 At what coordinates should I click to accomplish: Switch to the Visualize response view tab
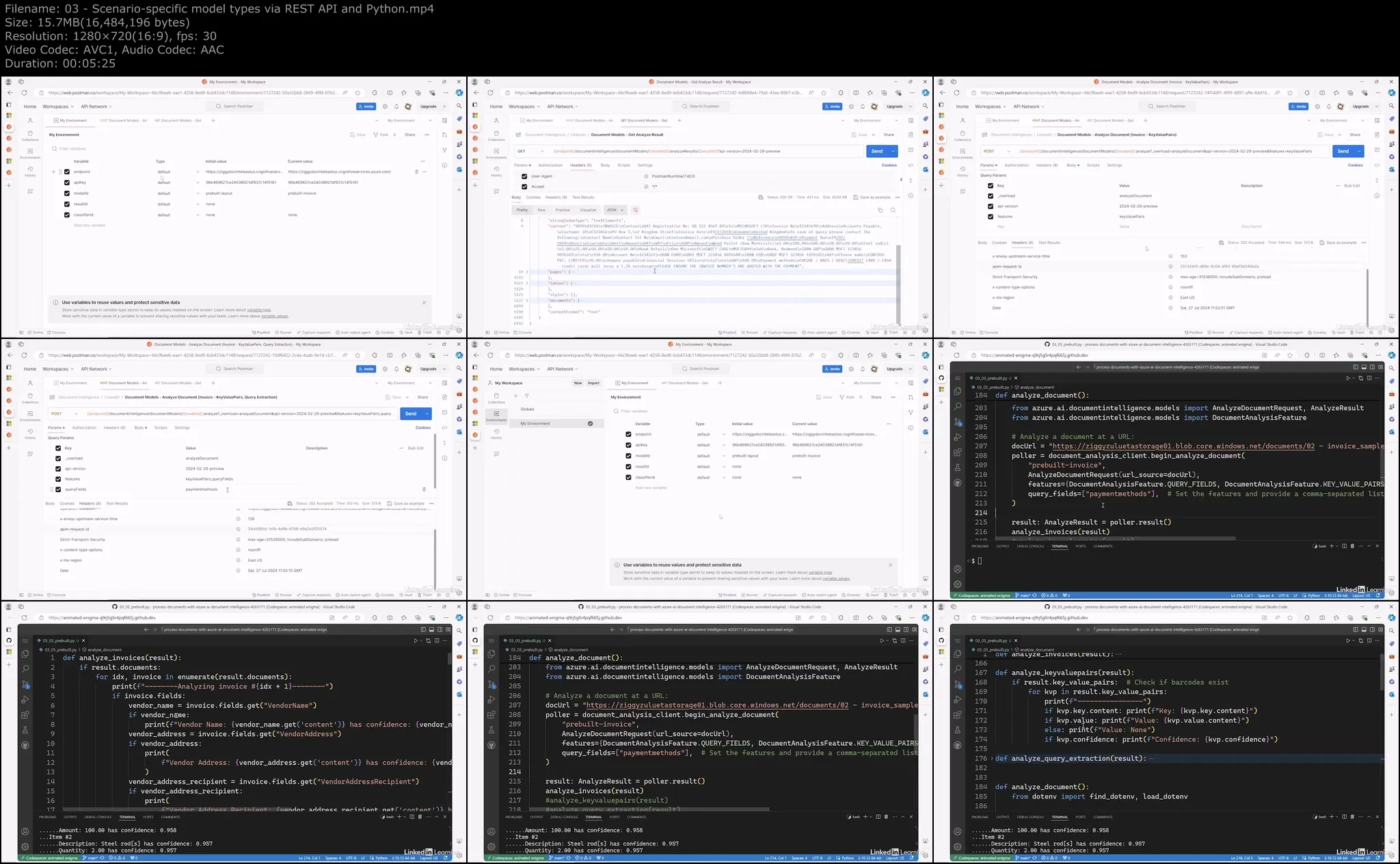click(x=588, y=211)
